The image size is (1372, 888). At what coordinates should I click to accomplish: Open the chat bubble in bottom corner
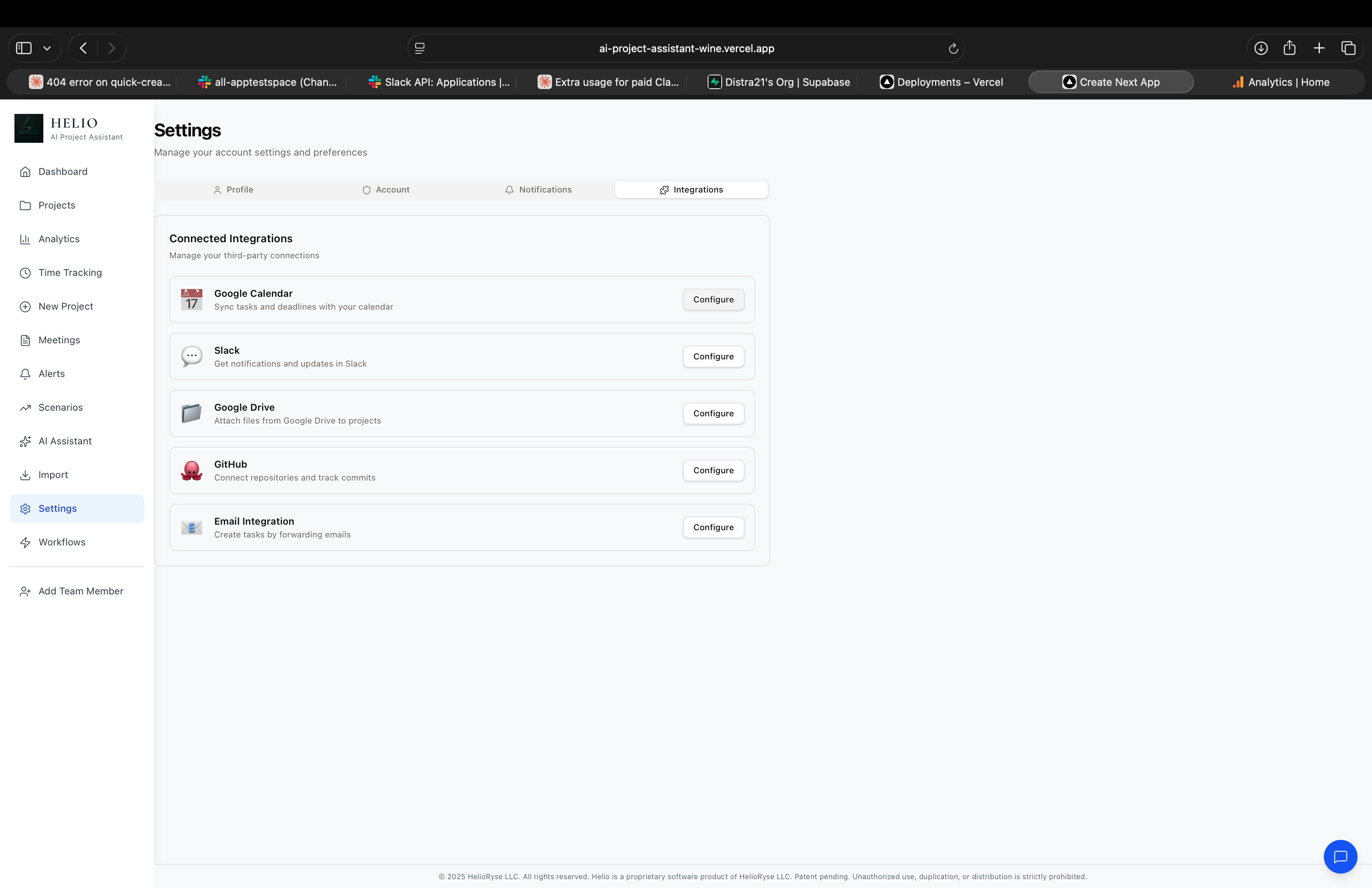(x=1340, y=857)
